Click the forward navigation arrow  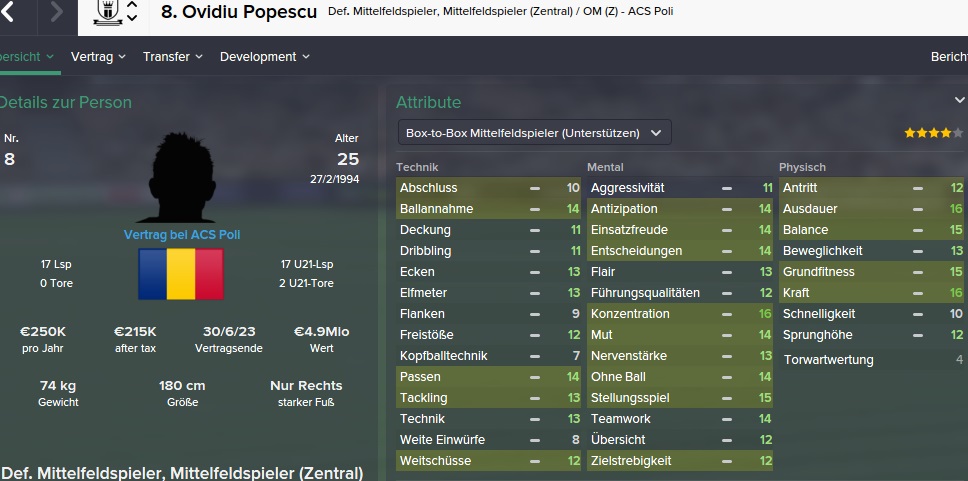[57, 12]
